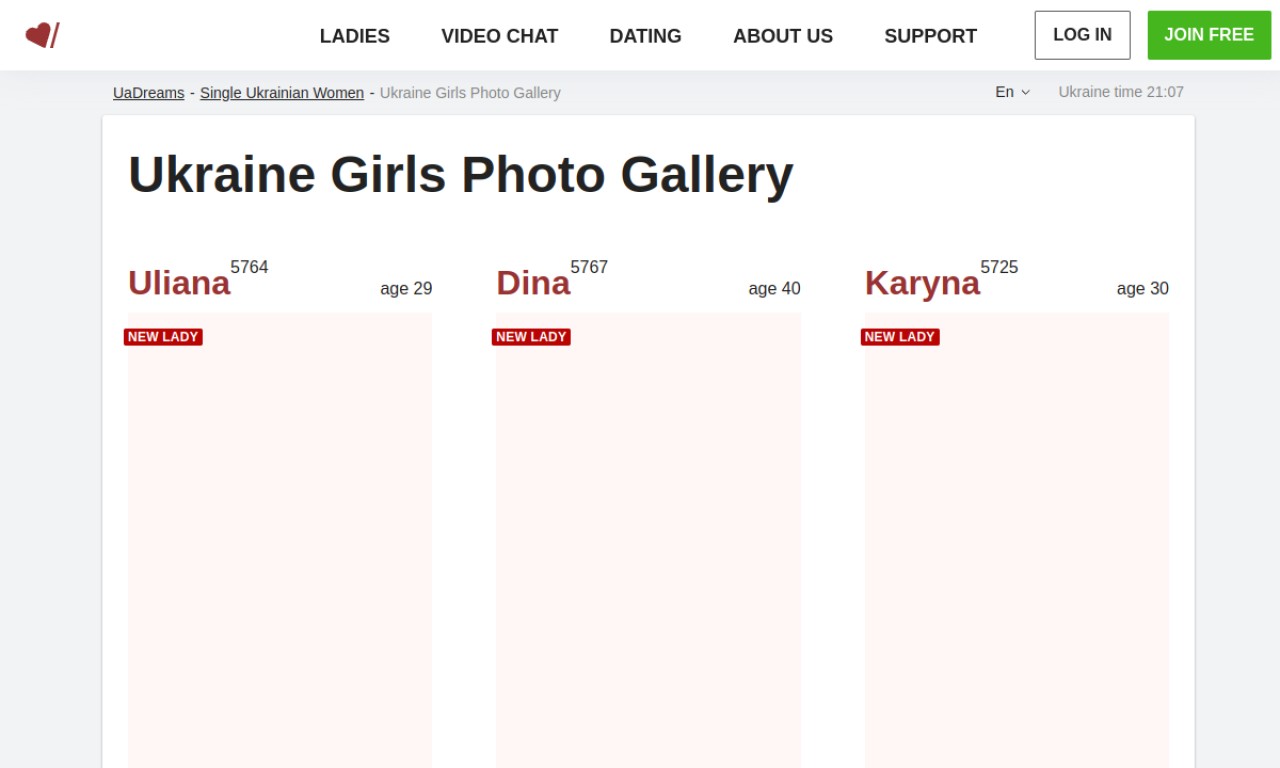Open the Ladies menu

[x=354, y=36]
